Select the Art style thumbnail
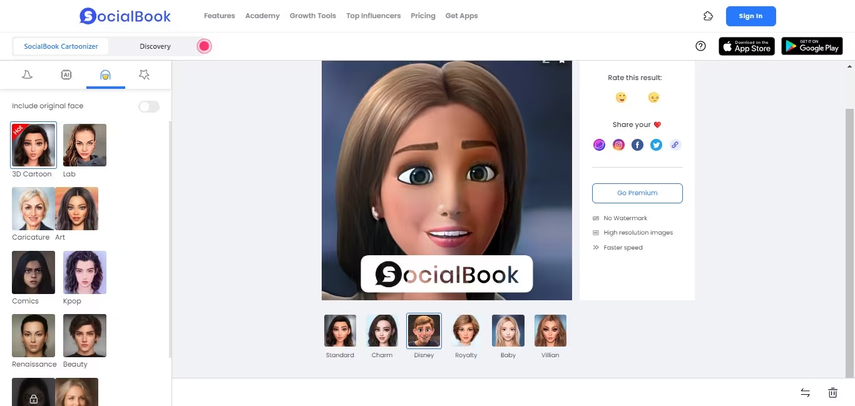The height and width of the screenshot is (406, 855). [77, 209]
